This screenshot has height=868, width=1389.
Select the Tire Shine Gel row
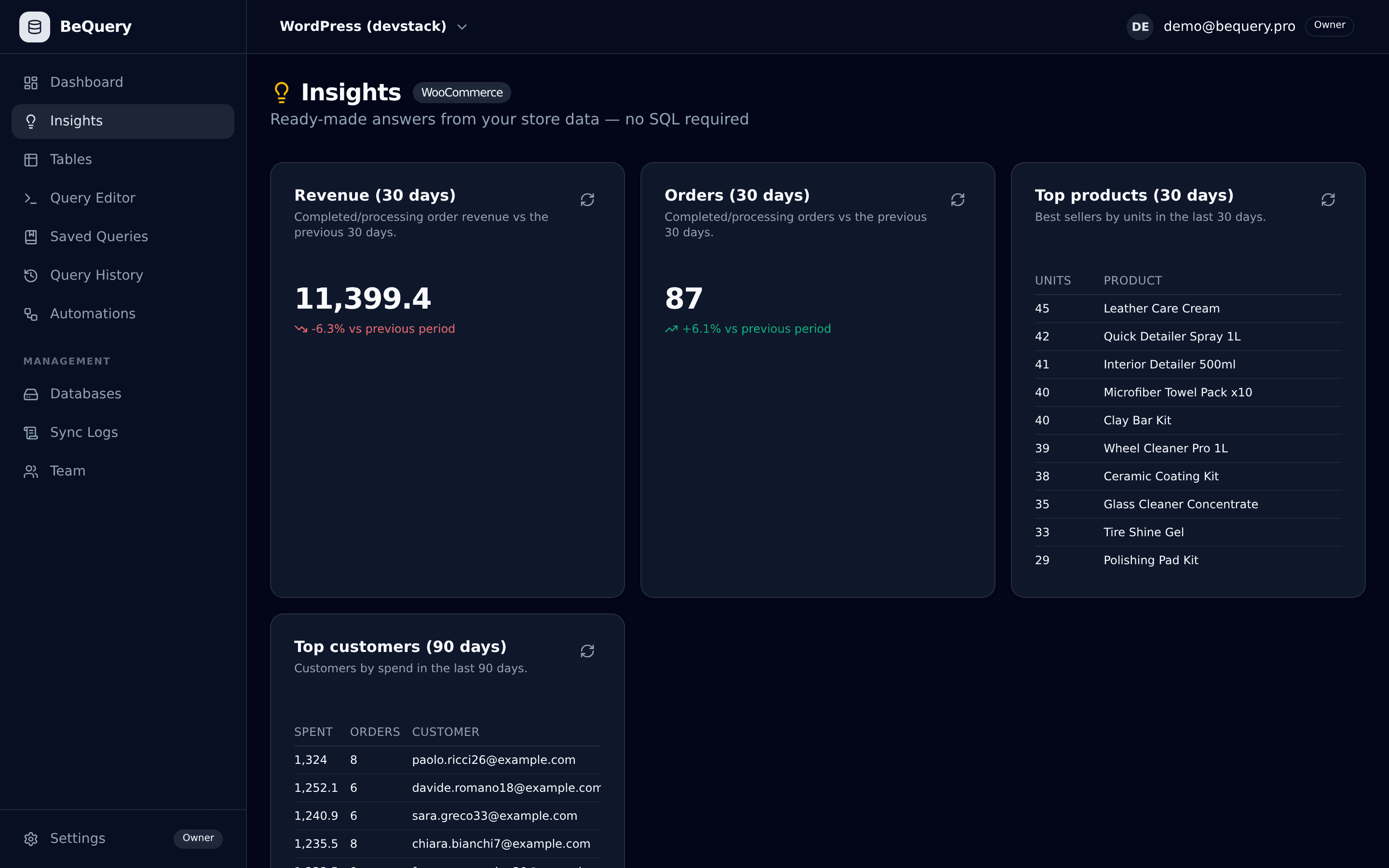[1188, 532]
